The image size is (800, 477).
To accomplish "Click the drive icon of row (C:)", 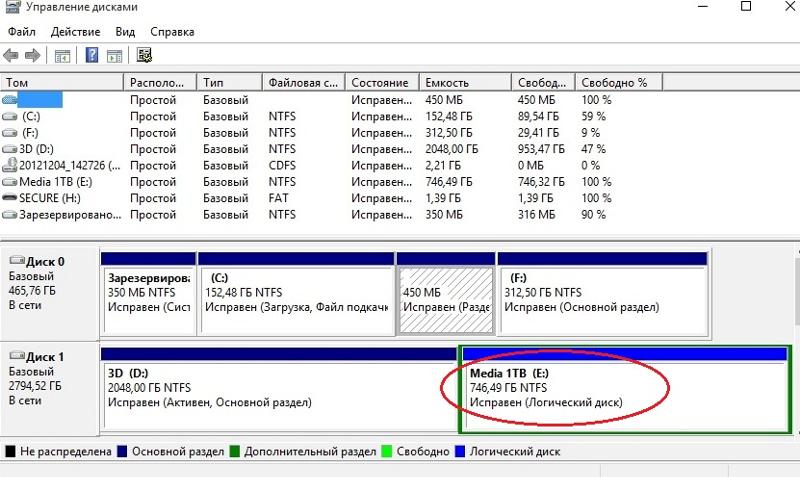I will click(x=10, y=117).
